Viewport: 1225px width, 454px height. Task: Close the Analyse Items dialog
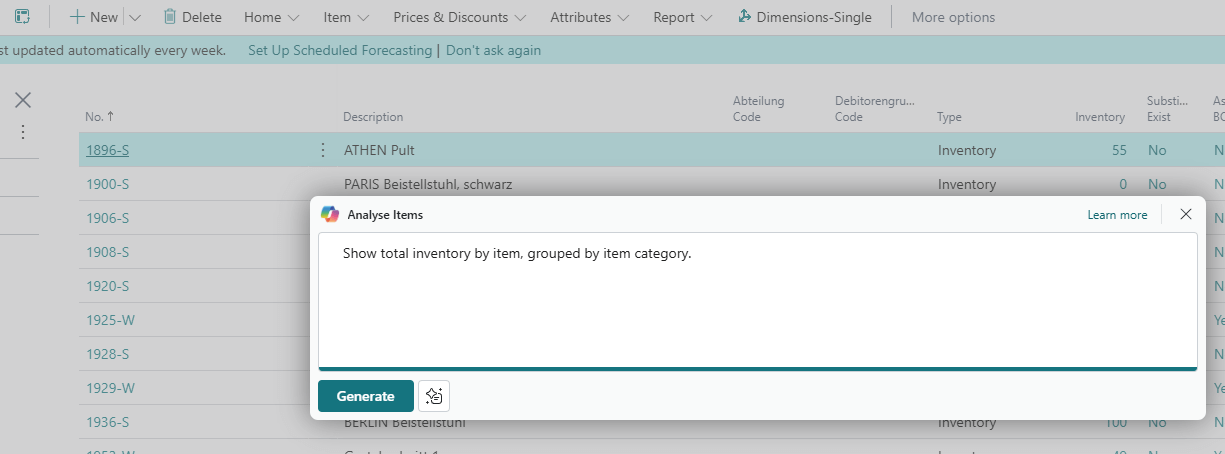pyautogui.click(x=1186, y=214)
